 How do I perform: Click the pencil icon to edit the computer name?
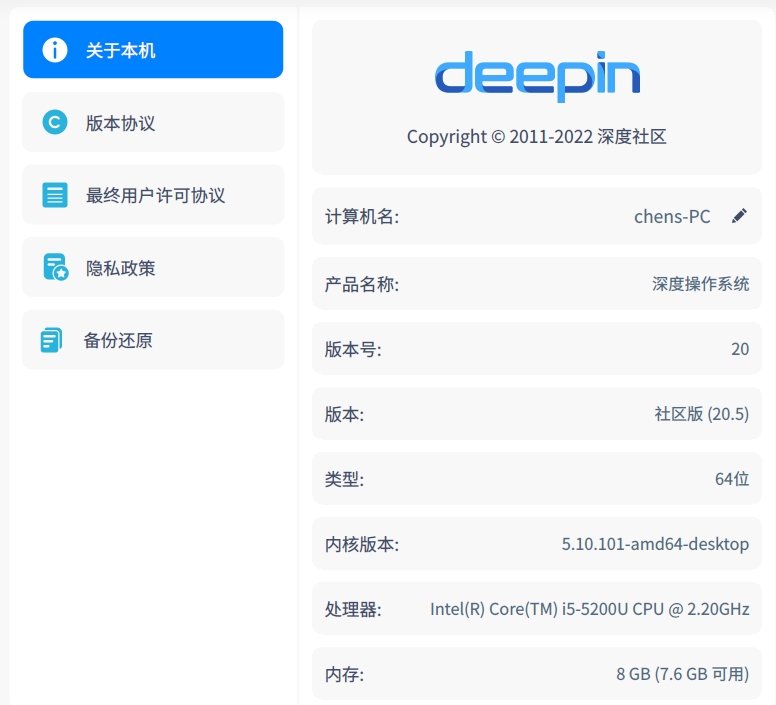tap(739, 216)
